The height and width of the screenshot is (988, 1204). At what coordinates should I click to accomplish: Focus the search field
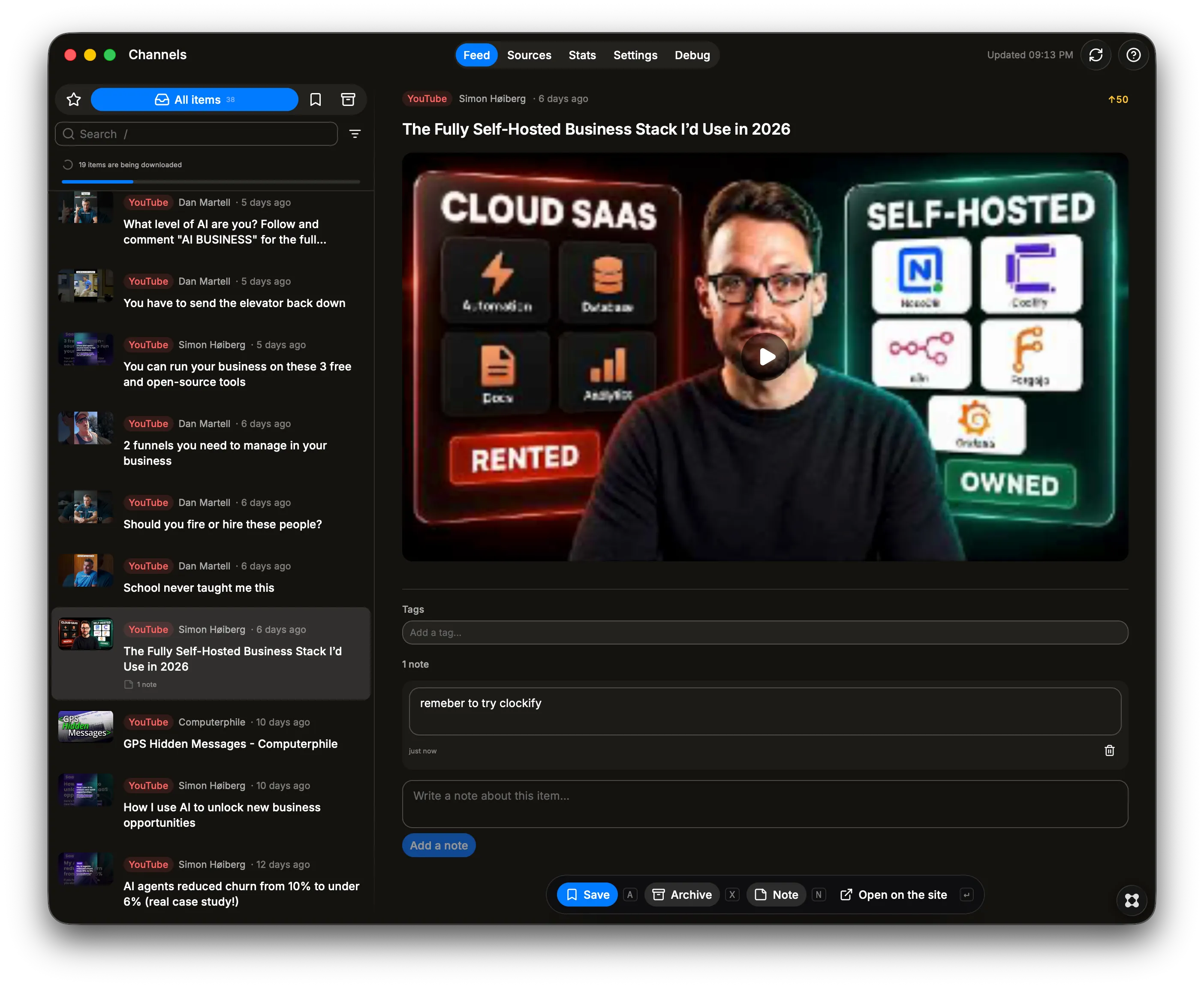[x=196, y=134]
